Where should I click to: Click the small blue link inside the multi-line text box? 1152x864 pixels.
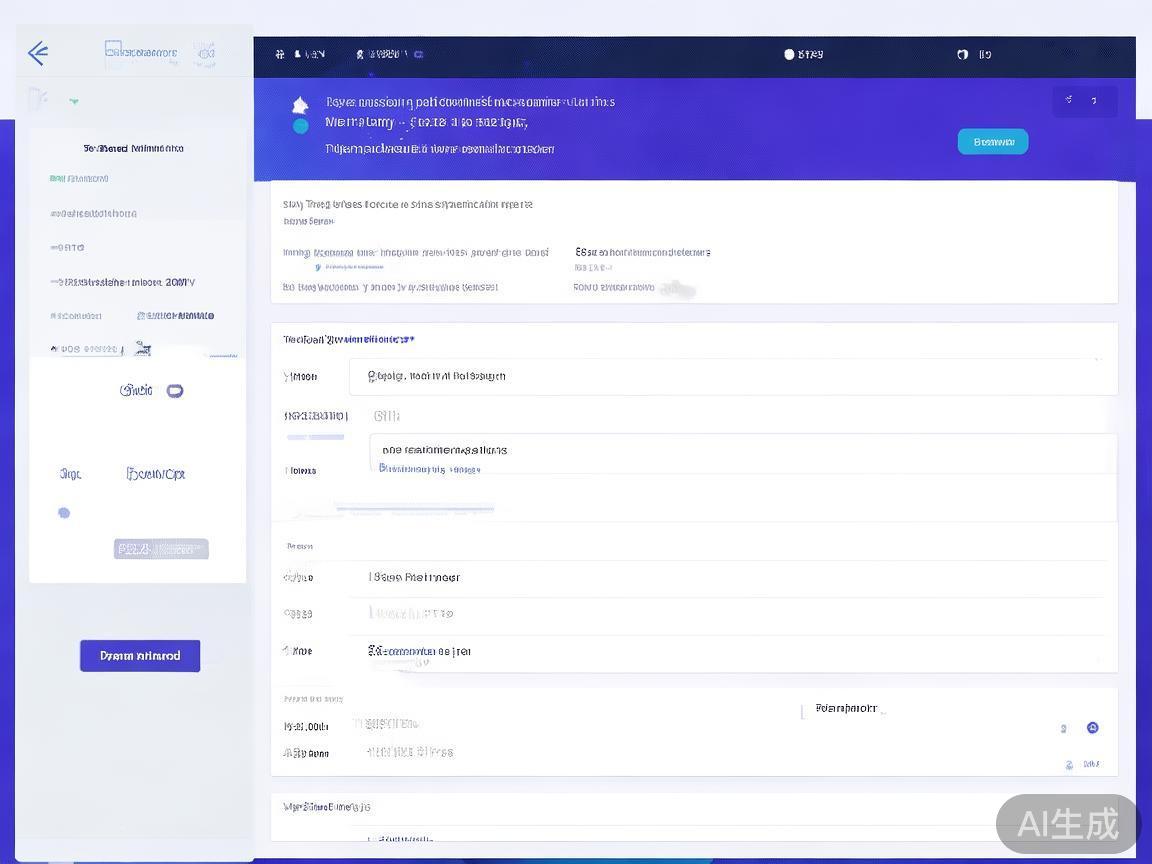coord(429,469)
